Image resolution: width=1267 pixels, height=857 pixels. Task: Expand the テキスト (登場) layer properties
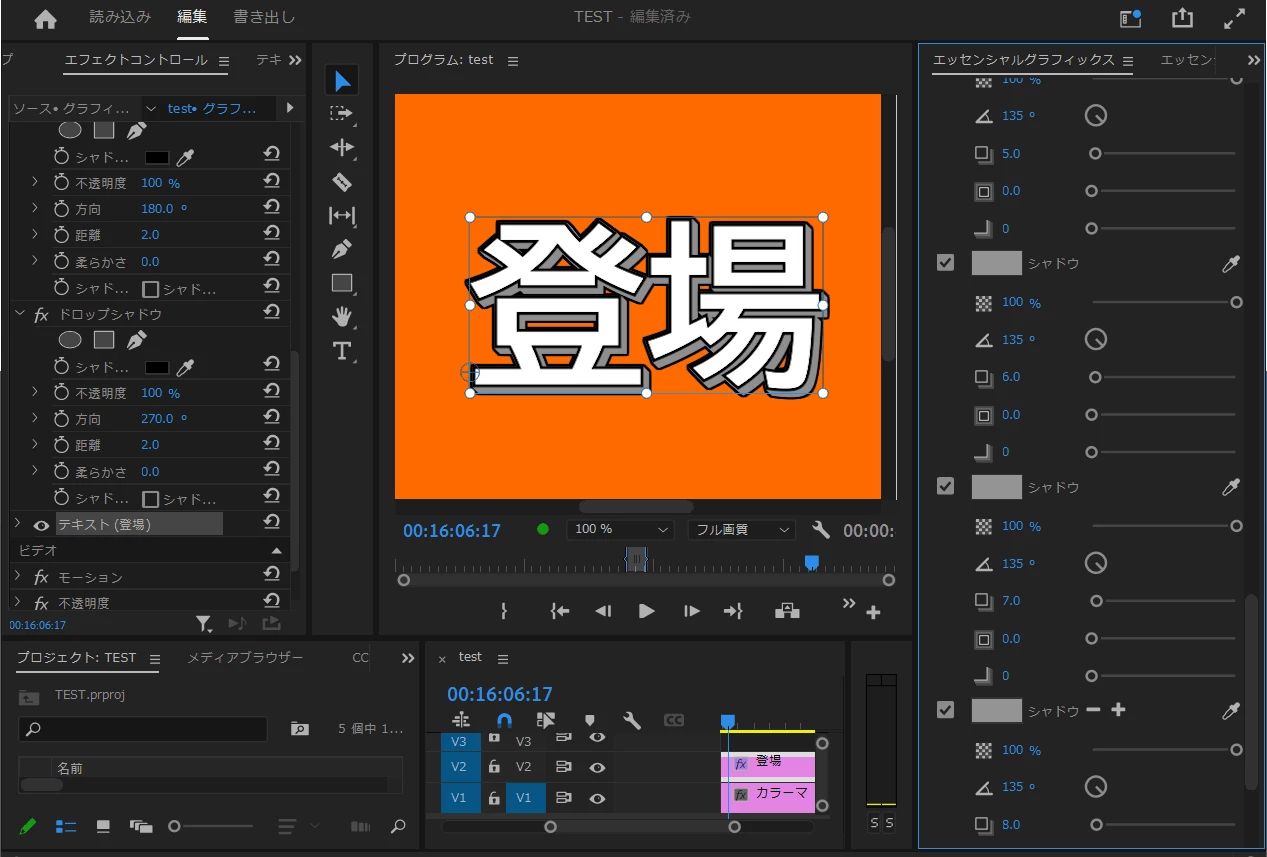[17, 523]
